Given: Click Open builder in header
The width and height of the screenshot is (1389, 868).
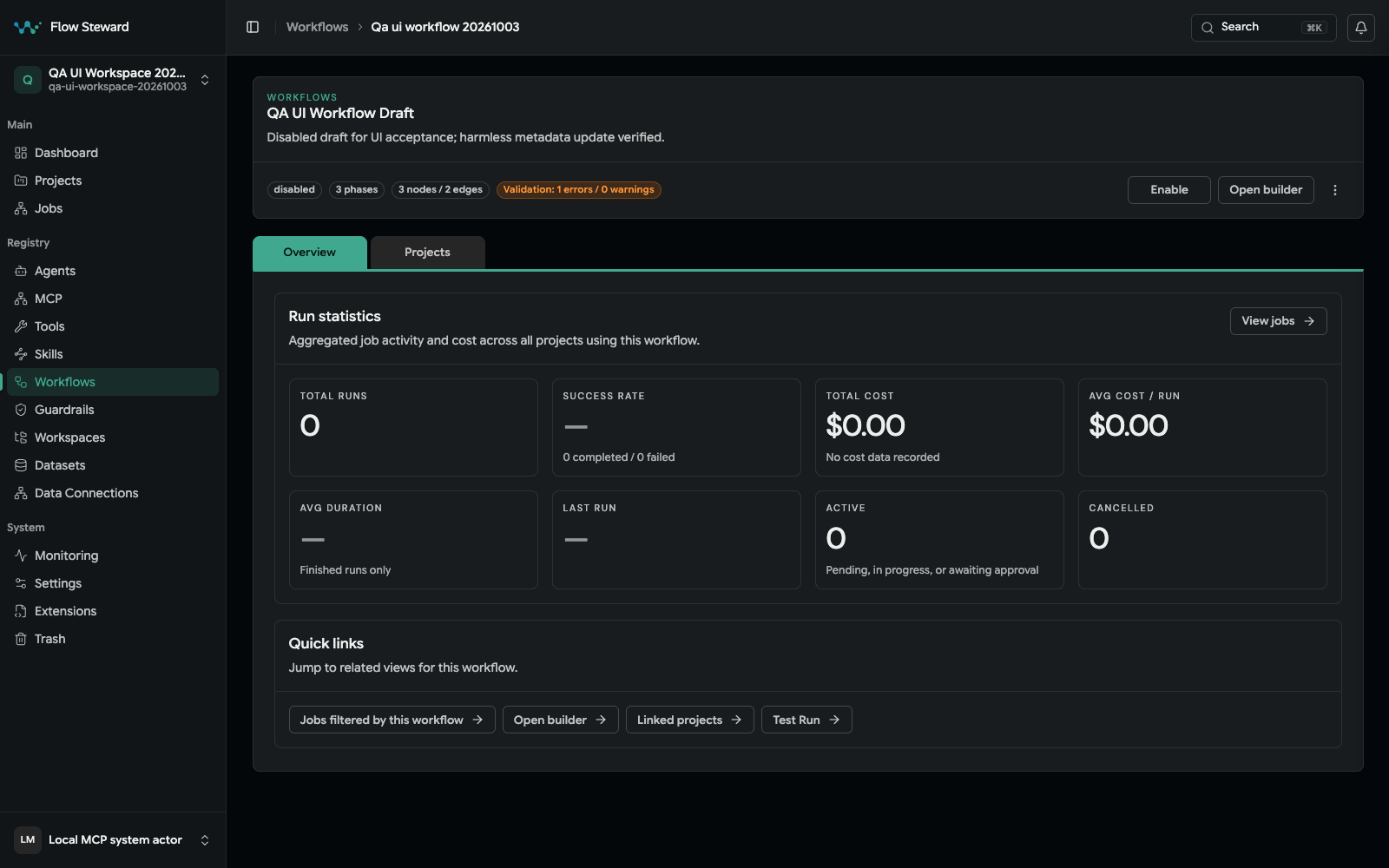Looking at the screenshot, I should coord(1266,190).
